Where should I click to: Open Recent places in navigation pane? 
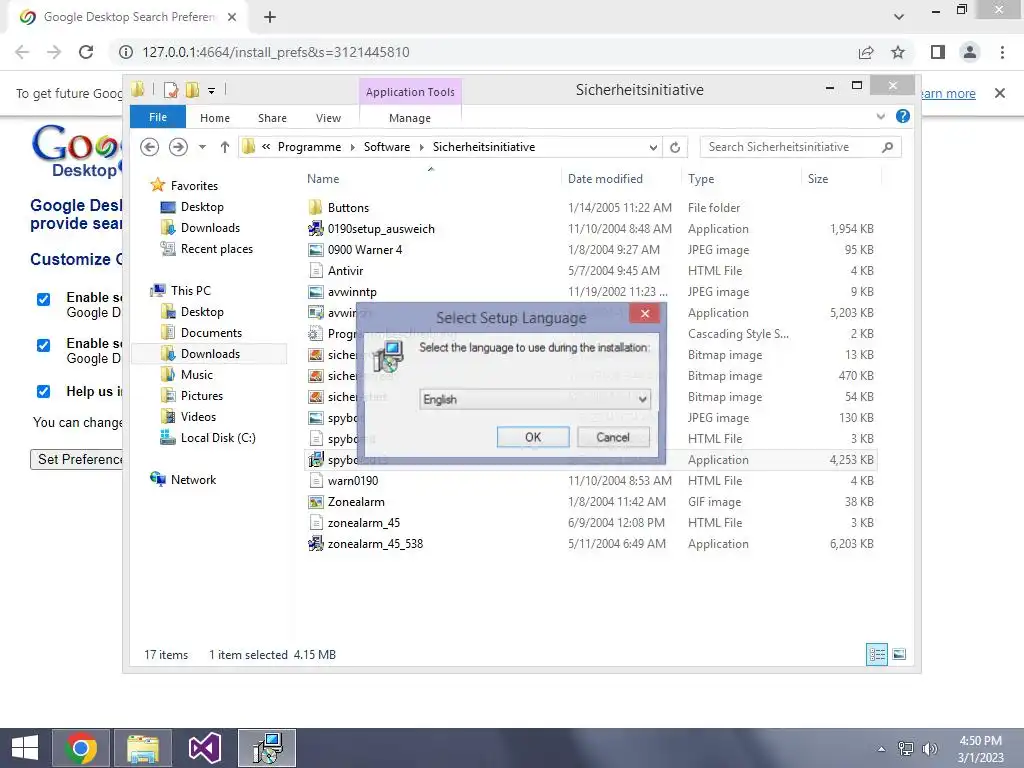point(216,249)
